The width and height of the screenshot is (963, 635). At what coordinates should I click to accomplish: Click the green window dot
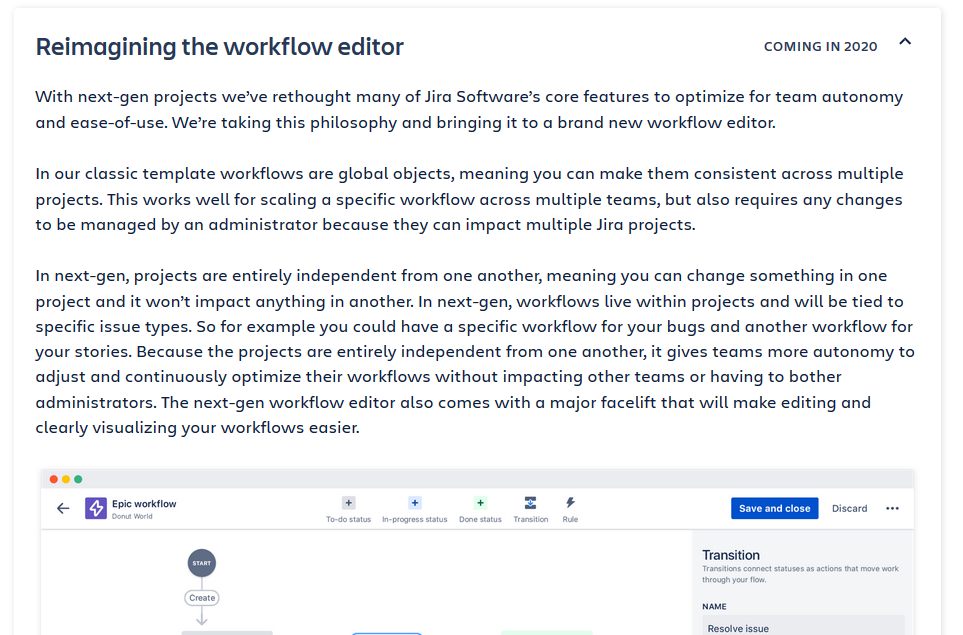click(x=78, y=479)
